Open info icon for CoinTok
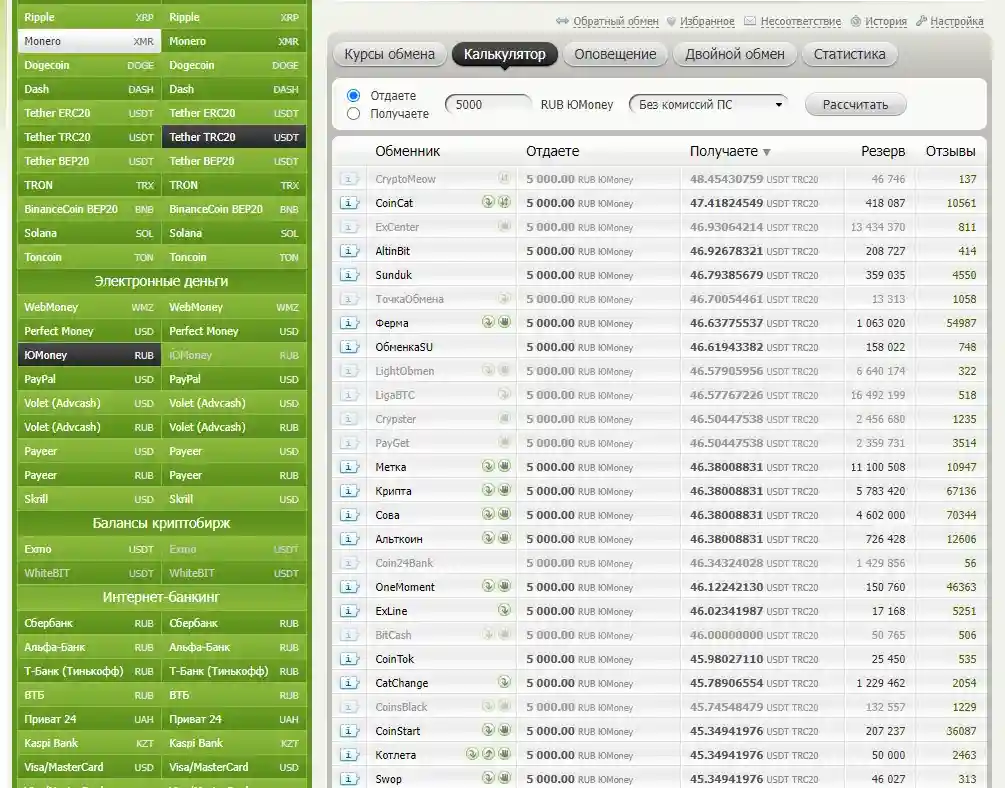Viewport: 1005px width, 788px height. tap(349, 659)
